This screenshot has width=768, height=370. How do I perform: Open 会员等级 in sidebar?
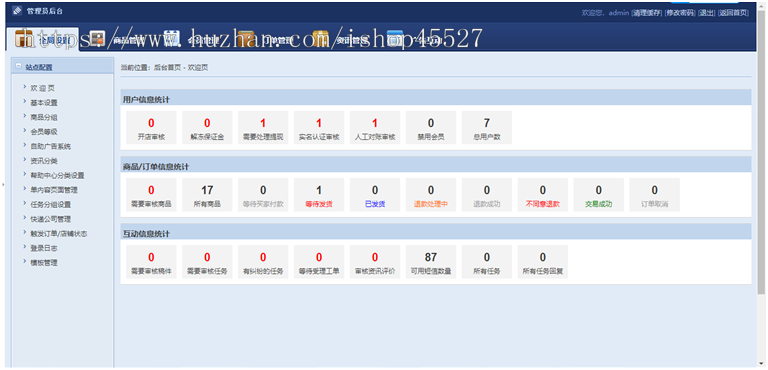coord(44,132)
